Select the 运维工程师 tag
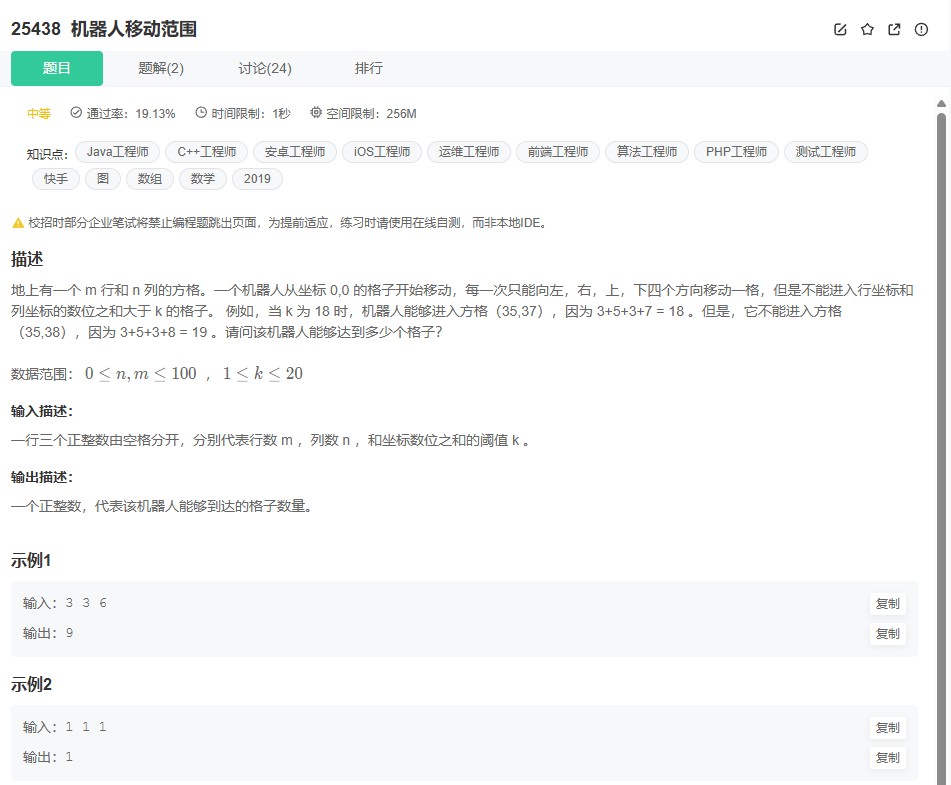Screen dimensions: 951x785 [469, 152]
